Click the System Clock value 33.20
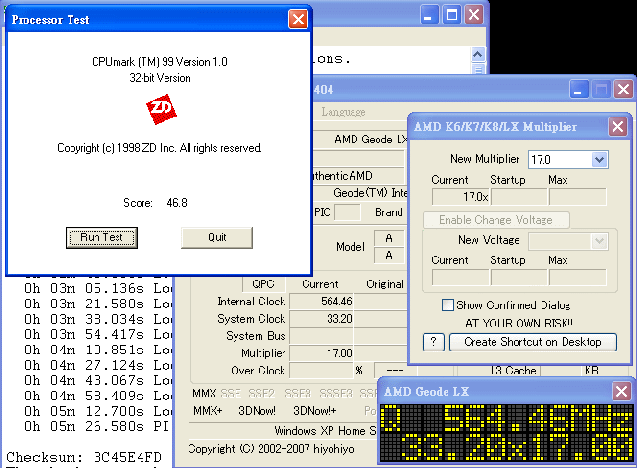 coord(321,318)
